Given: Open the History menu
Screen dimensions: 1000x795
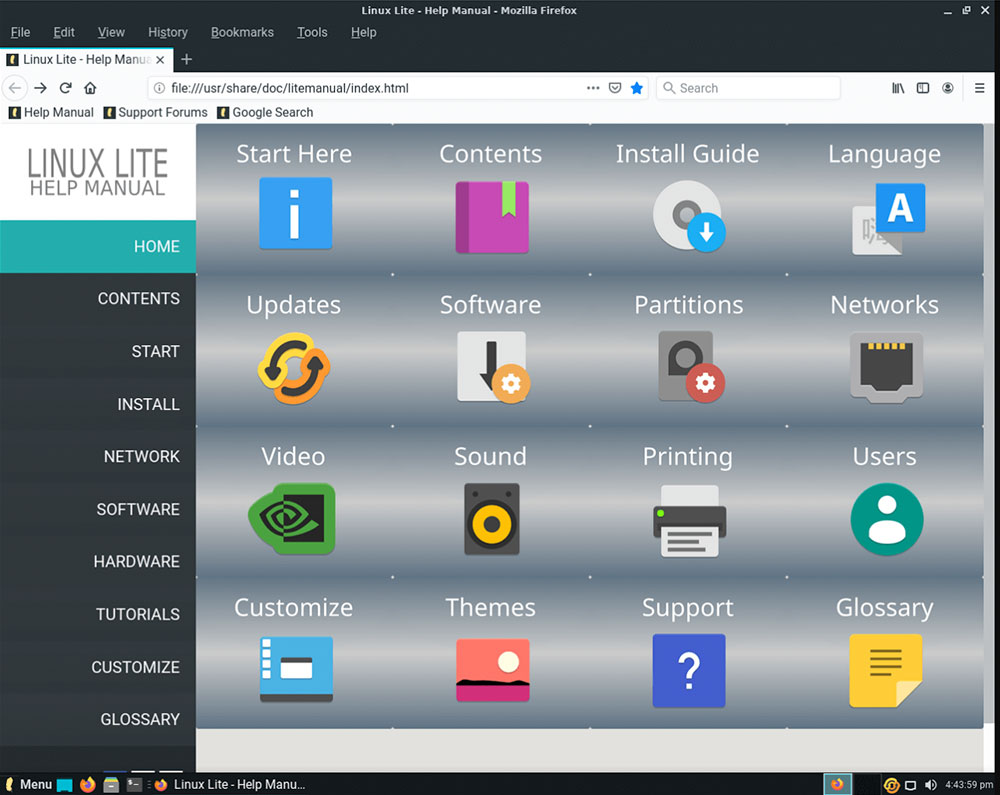Looking at the screenshot, I should point(168,32).
